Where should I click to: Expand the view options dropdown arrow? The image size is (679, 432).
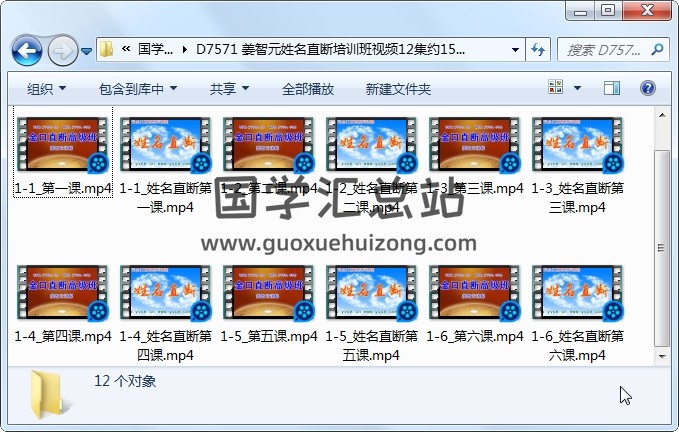pos(577,88)
